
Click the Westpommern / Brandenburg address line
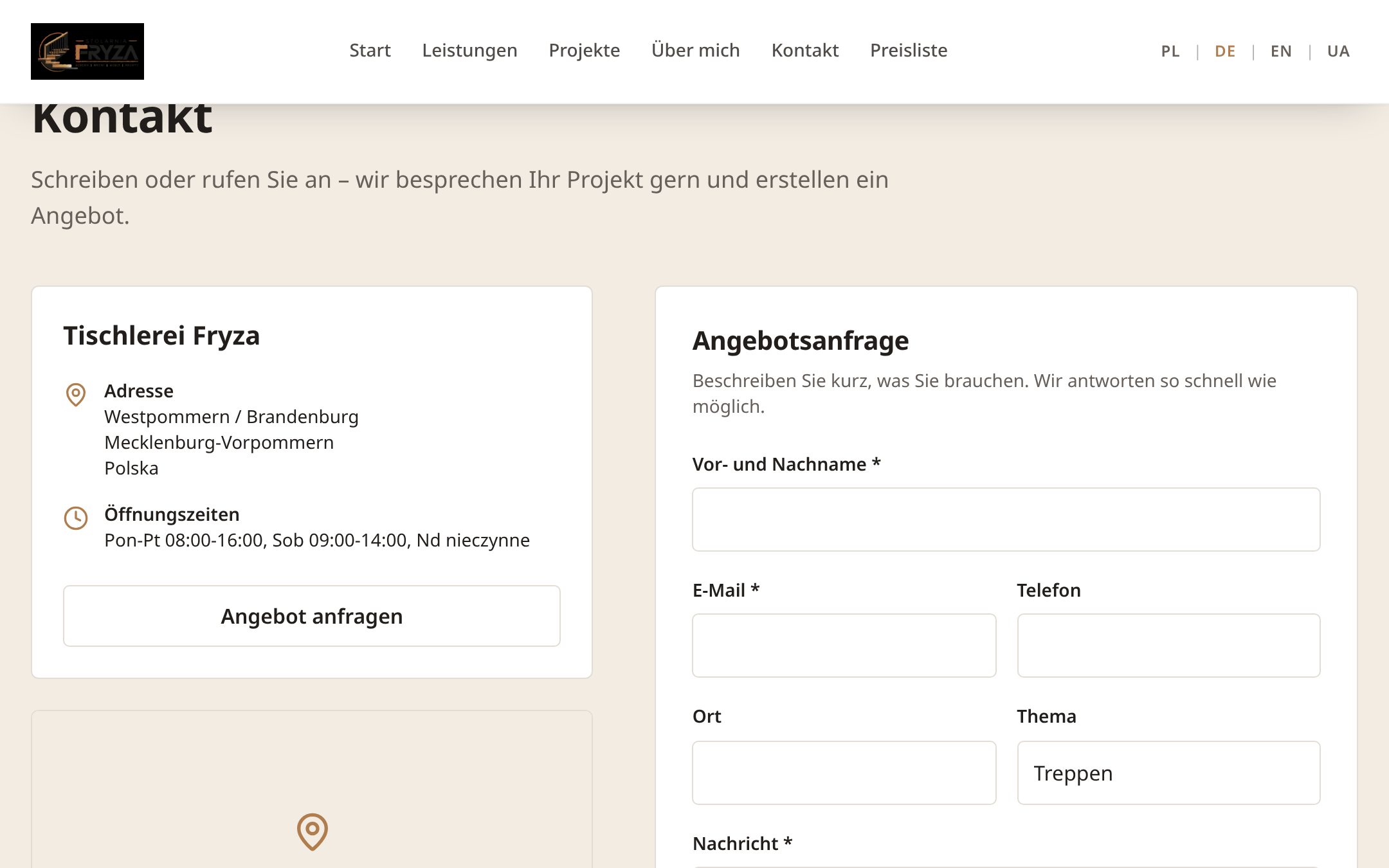[232, 417]
